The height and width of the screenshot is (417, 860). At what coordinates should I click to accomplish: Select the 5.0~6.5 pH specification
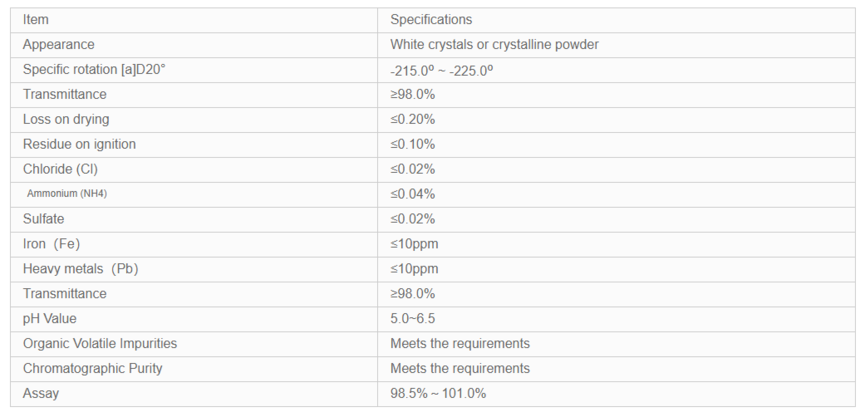[412, 319]
